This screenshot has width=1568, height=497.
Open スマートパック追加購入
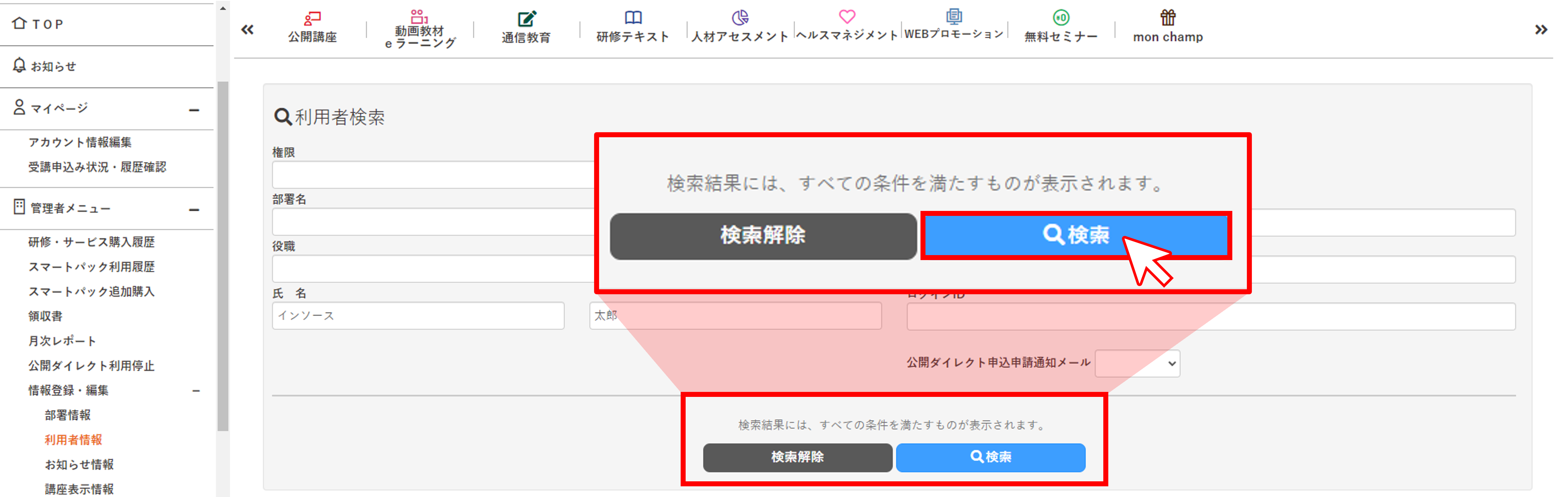[91, 291]
